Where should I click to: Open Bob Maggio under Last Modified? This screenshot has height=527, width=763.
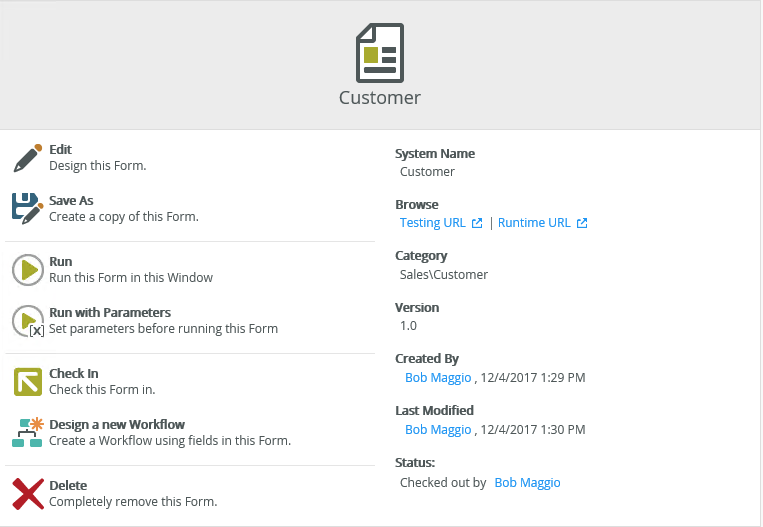438,430
